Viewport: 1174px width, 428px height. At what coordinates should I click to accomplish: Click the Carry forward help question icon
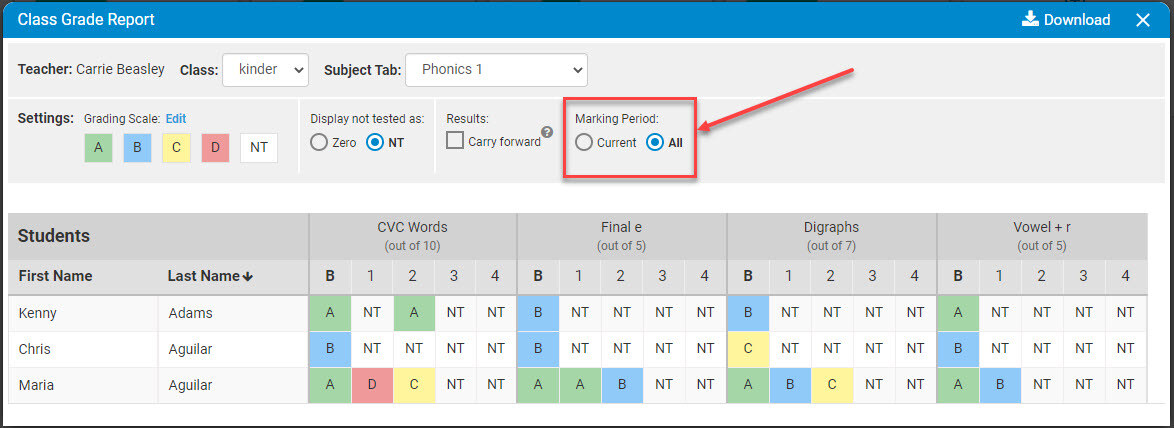coord(547,132)
